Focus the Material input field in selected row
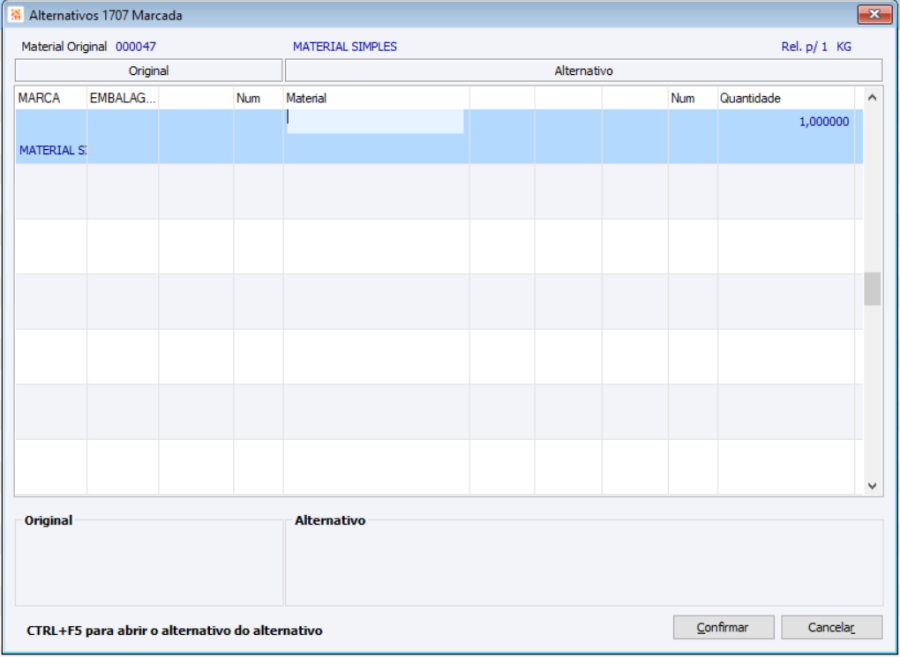900x657 pixels. pyautogui.click(x=375, y=121)
